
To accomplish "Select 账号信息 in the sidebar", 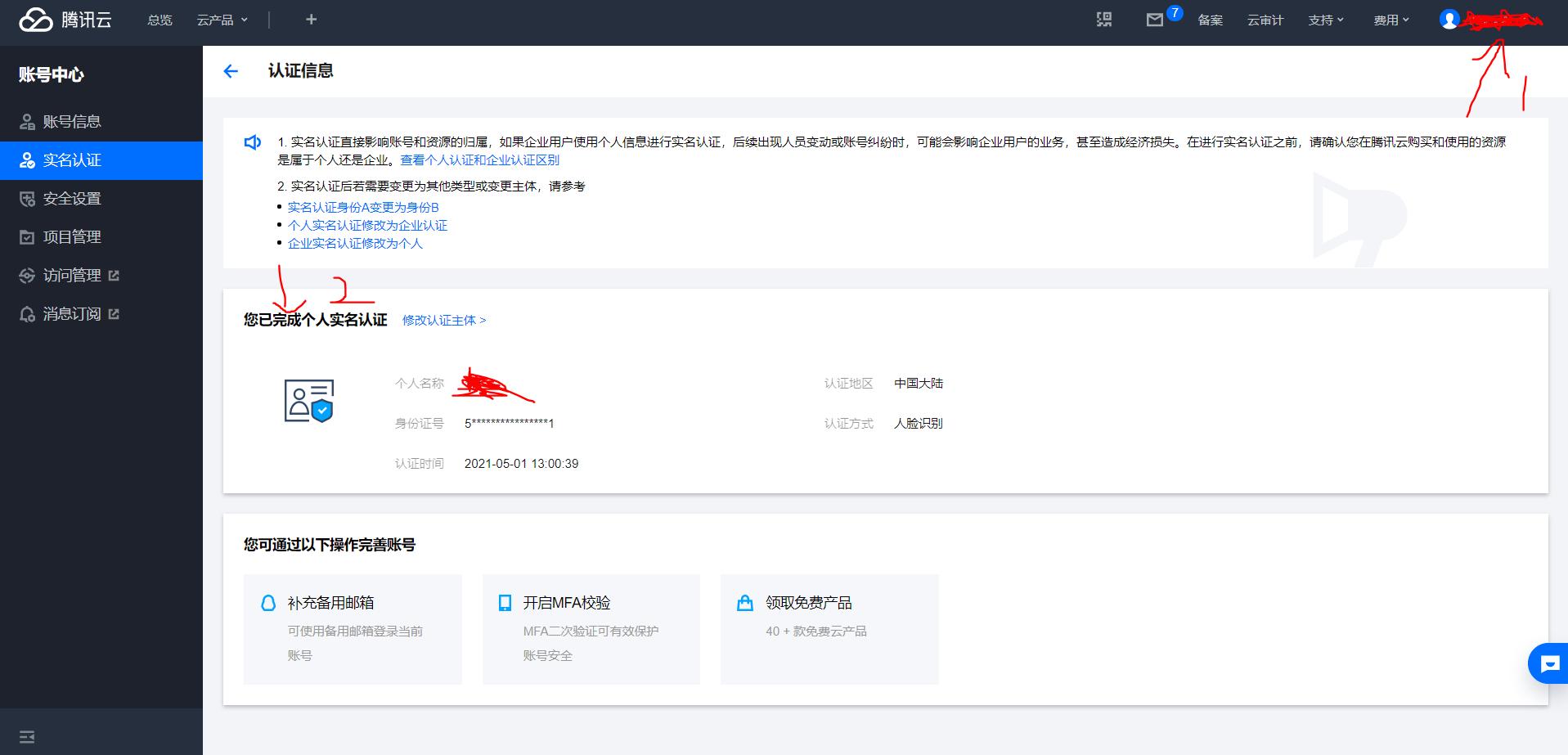I will point(72,122).
